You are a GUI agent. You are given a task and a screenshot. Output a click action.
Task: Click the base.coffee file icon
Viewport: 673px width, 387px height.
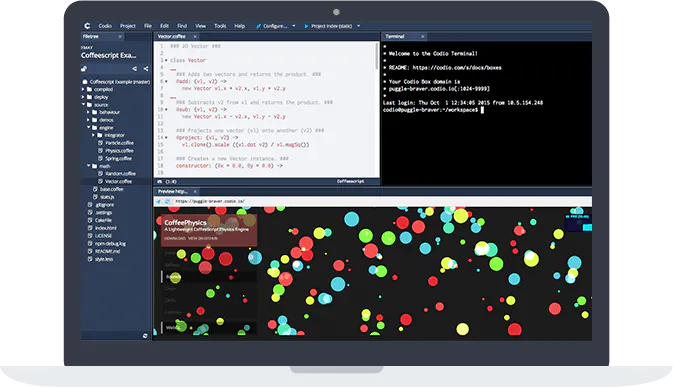(95, 189)
